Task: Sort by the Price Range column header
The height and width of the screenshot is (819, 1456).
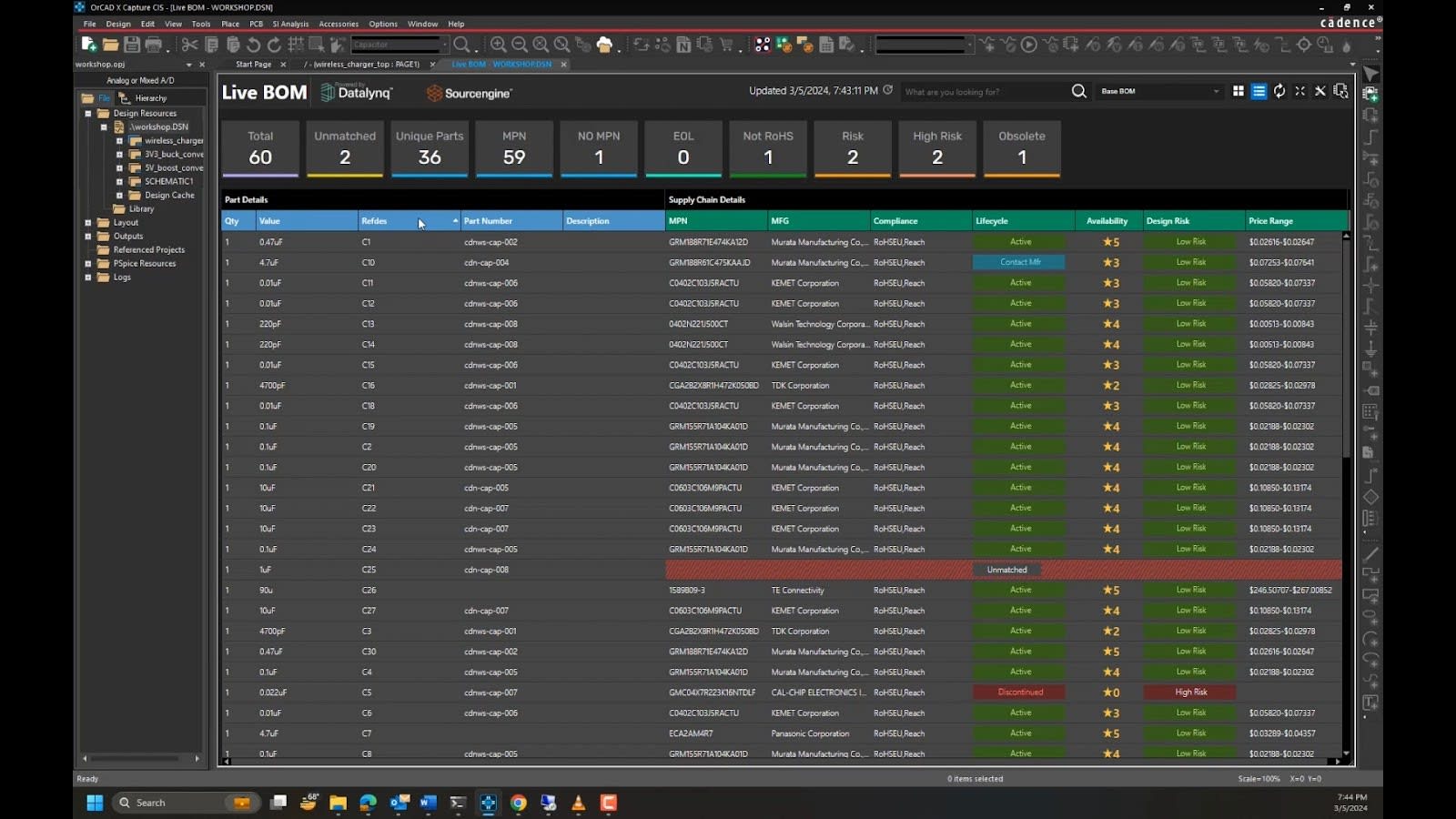Action: [x=1296, y=221]
